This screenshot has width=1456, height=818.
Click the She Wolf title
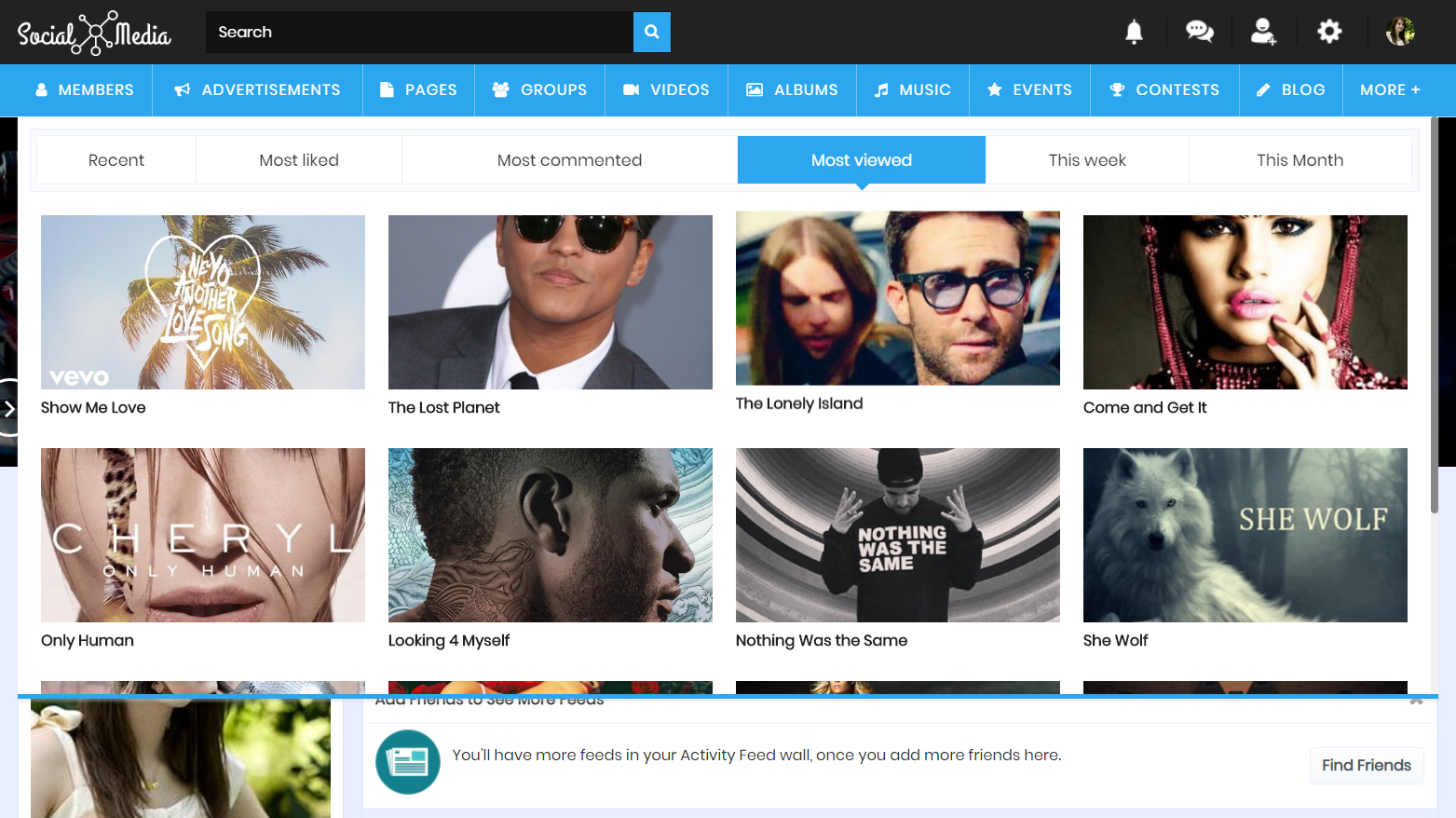(1115, 641)
